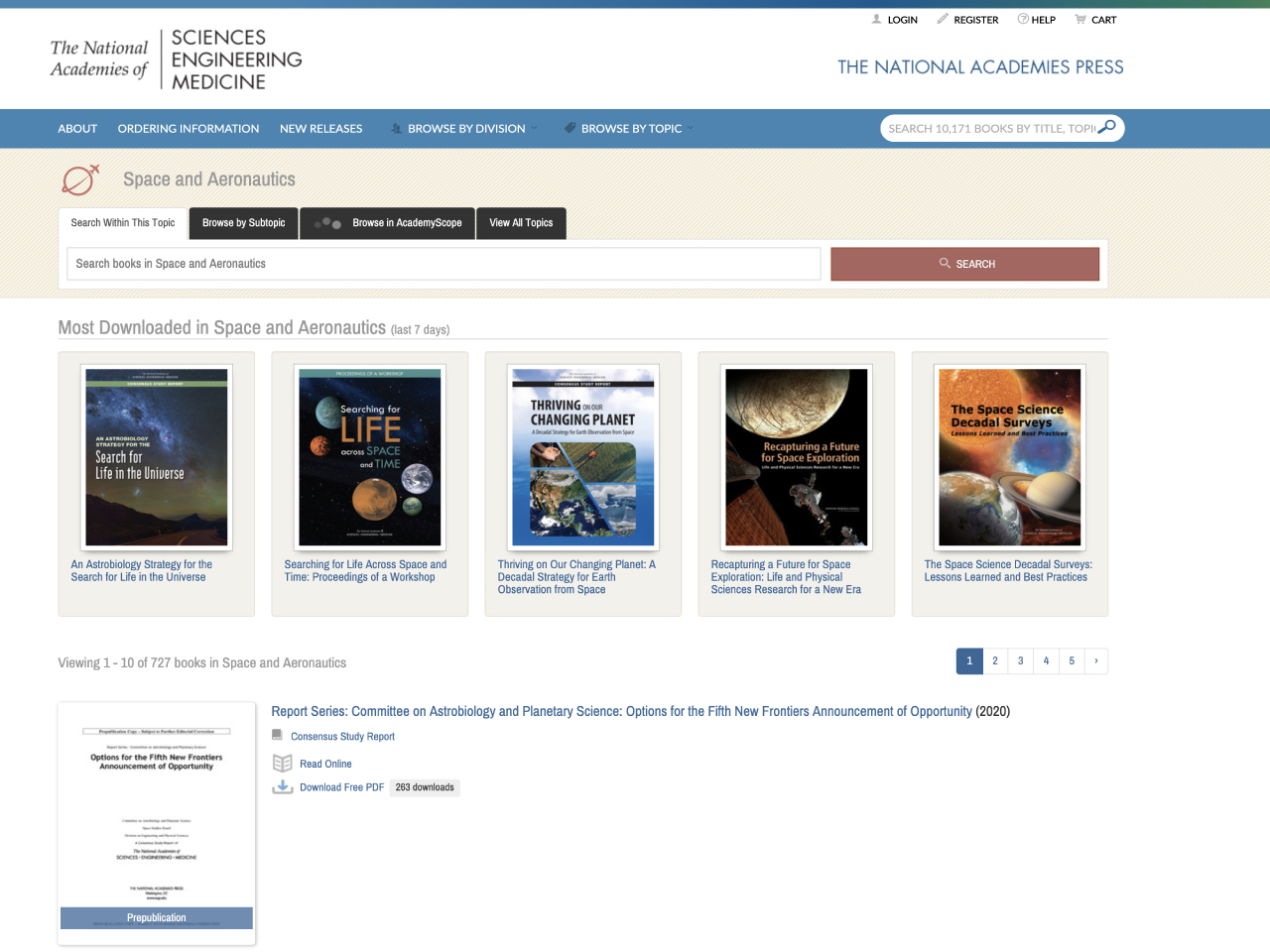Click Read Online link
The image size is (1270, 952).
(325, 765)
